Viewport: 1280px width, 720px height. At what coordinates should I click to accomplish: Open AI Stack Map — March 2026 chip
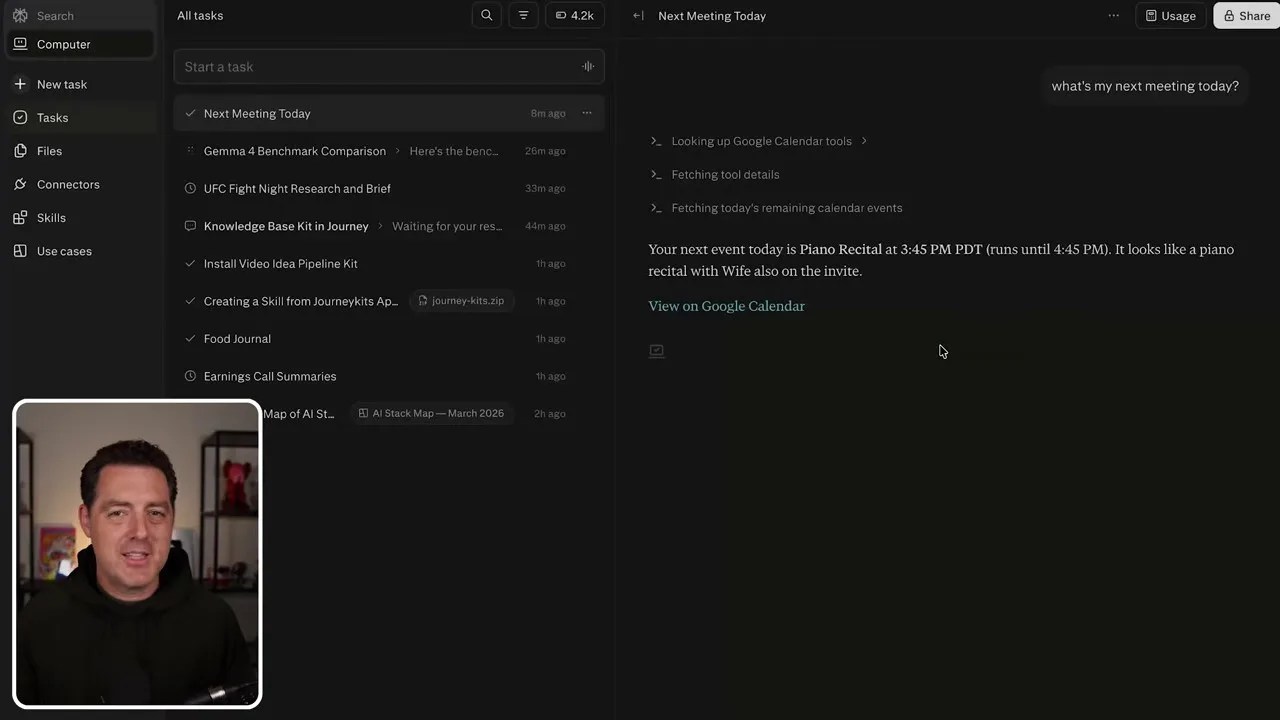(431, 414)
